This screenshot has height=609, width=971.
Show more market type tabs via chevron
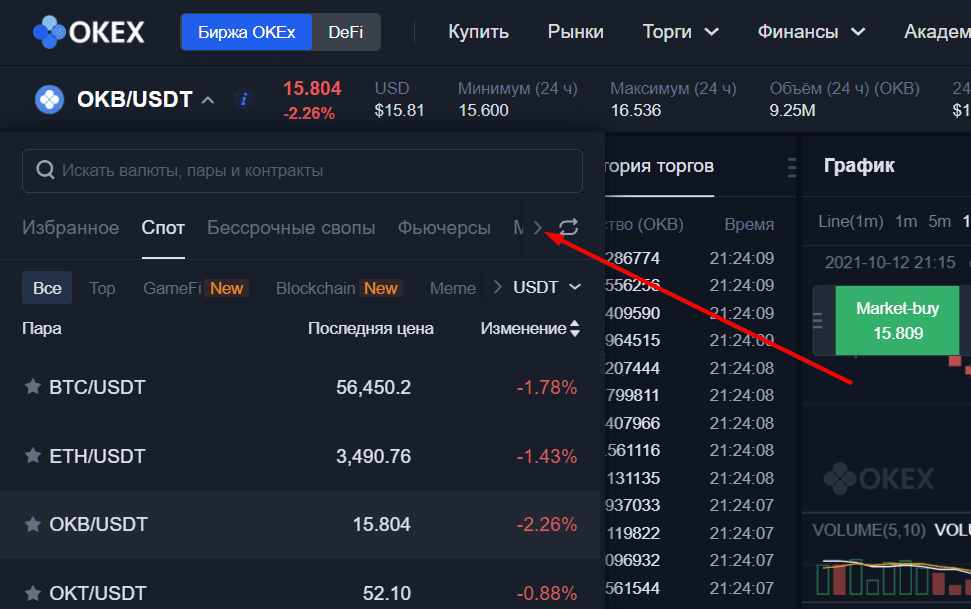pyautogui.click(x=538, y=228)
